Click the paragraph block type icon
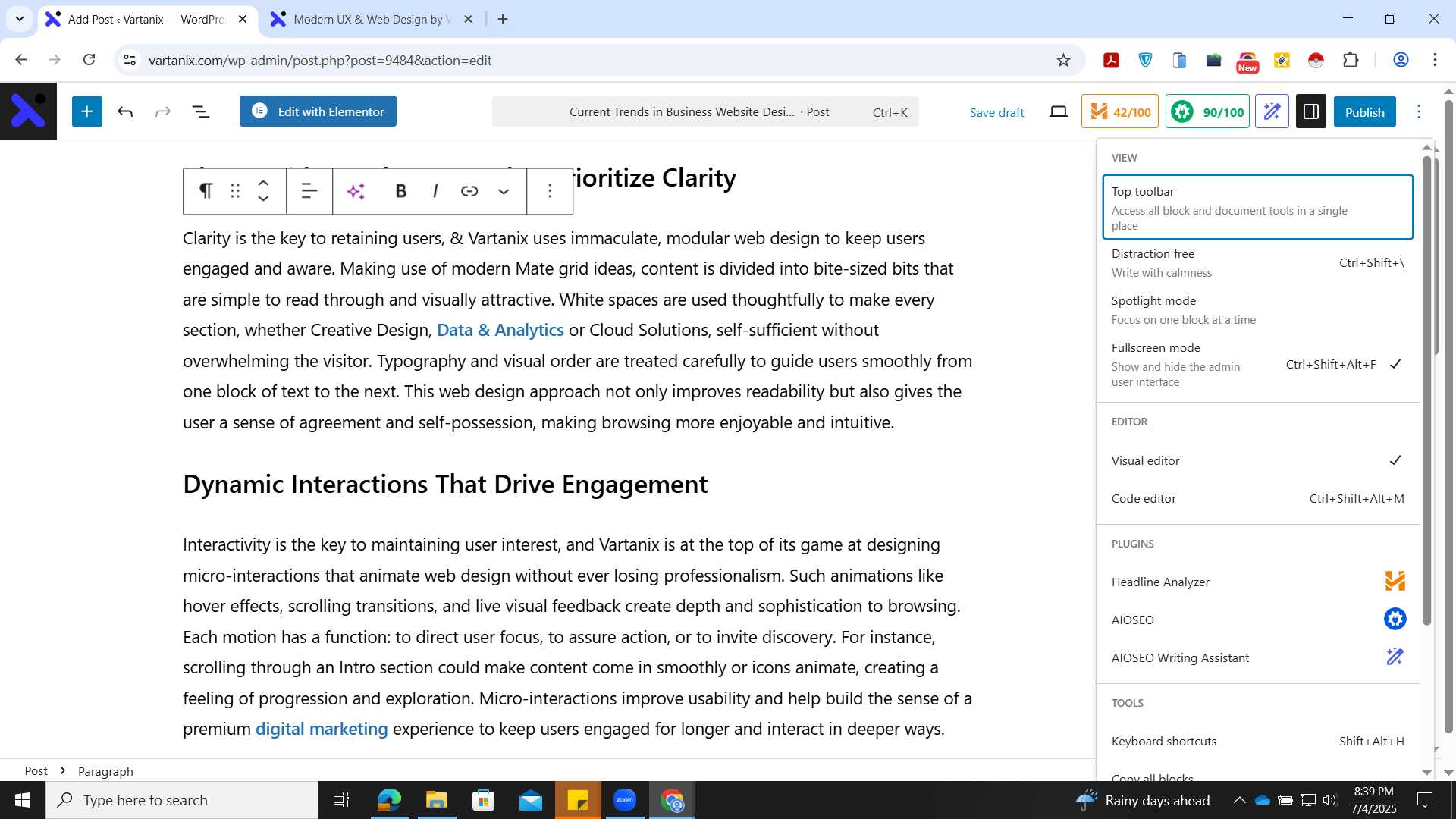The height and width of the screenshot is (819, 1456). click(206, 191)
